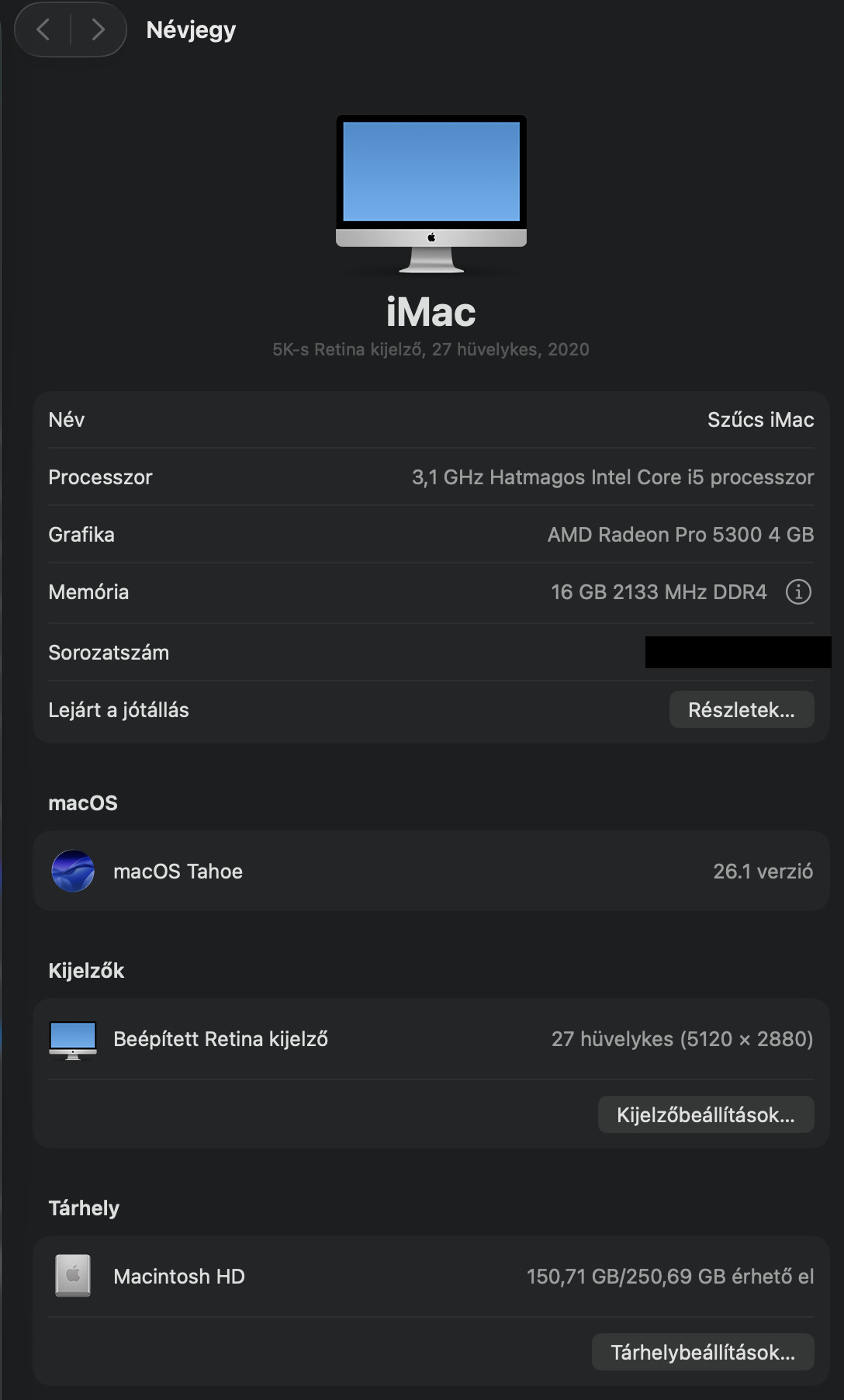Image resolution: width=844 pixels, height=1400 pixels.
Task: Click the 26.1 verzió version text
Action: point(763,872)
